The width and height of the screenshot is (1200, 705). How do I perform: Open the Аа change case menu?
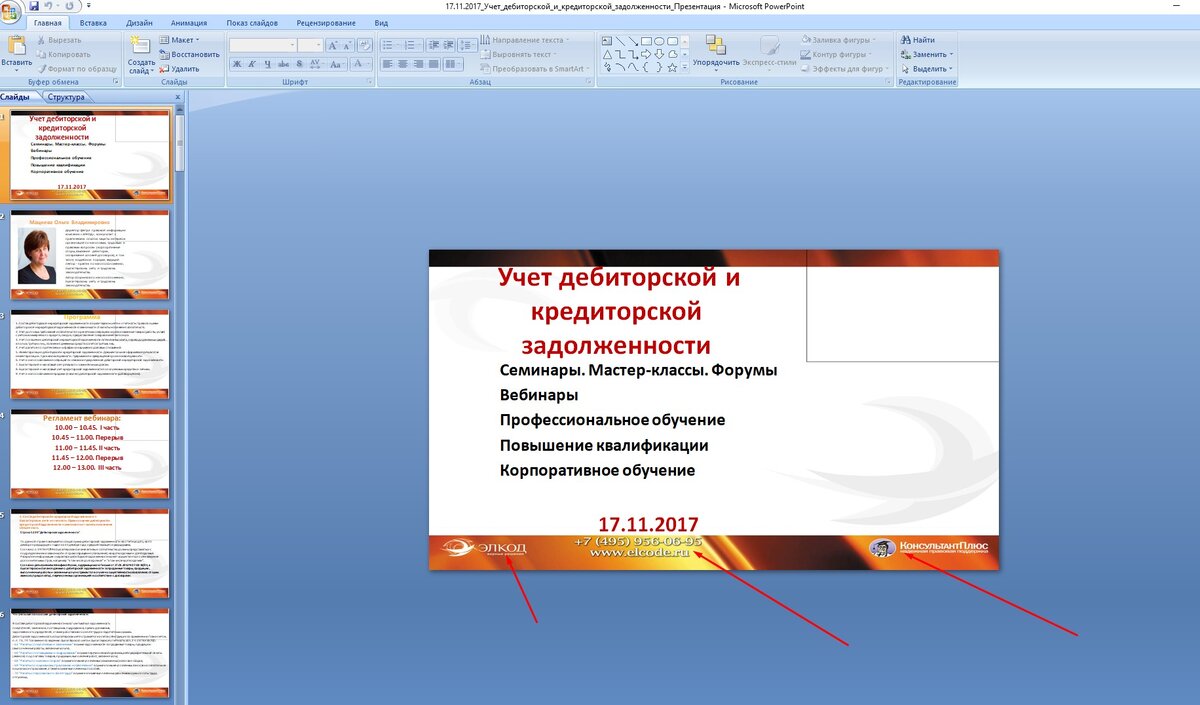click(337, 64)
